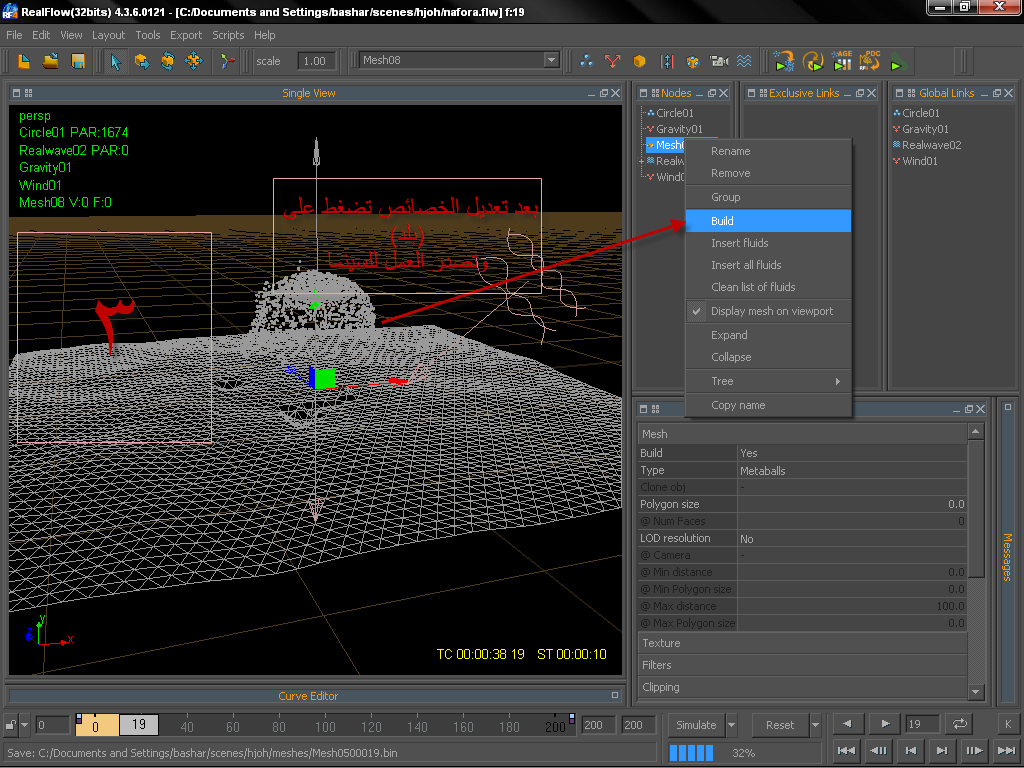Click the Reset button
Image resolution: width=1024 pixels, height=768 pixels.
(x=780, y=725)
